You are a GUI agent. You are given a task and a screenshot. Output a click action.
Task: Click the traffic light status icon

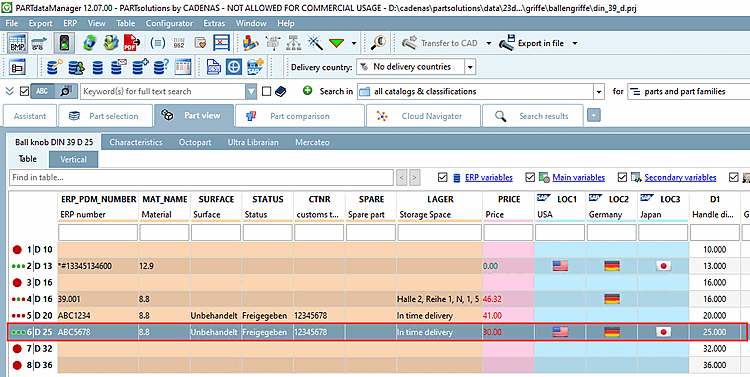coord(64,43)
